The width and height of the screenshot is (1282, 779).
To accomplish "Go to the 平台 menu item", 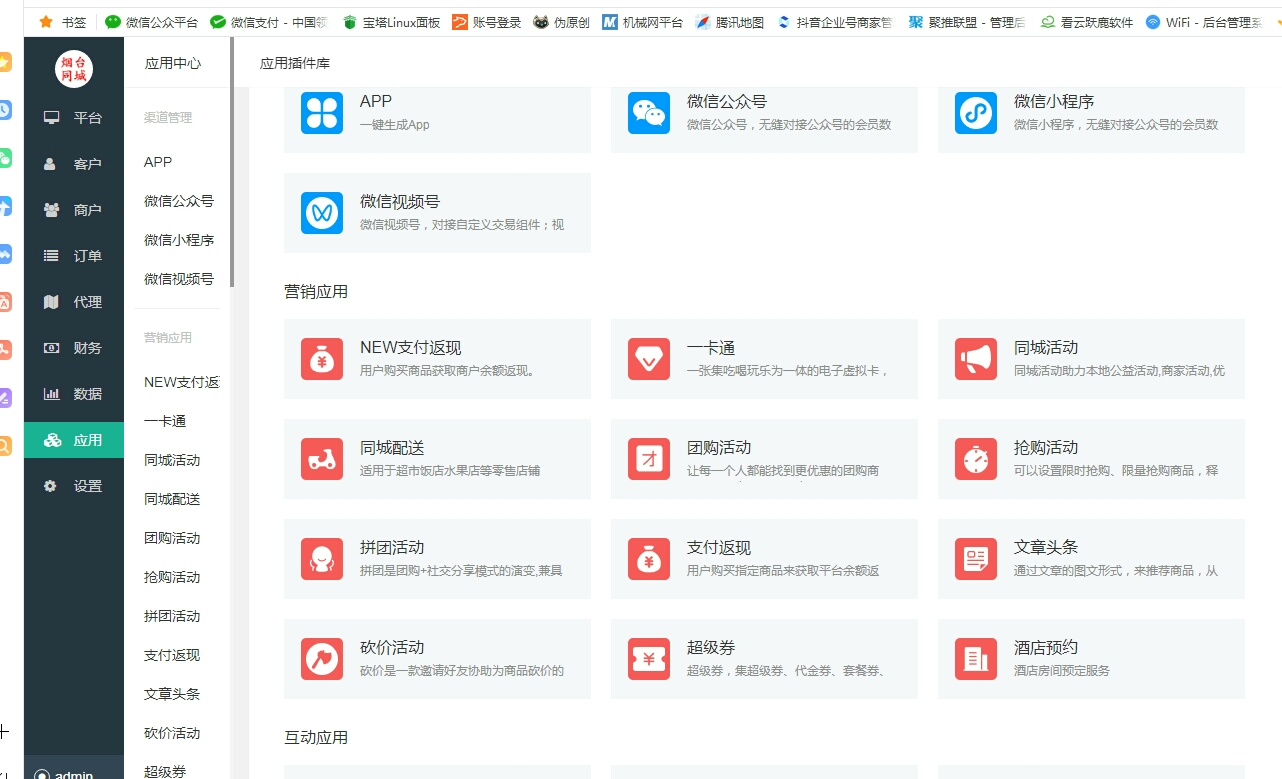I will pyautogui.click(x=74, y=118).
